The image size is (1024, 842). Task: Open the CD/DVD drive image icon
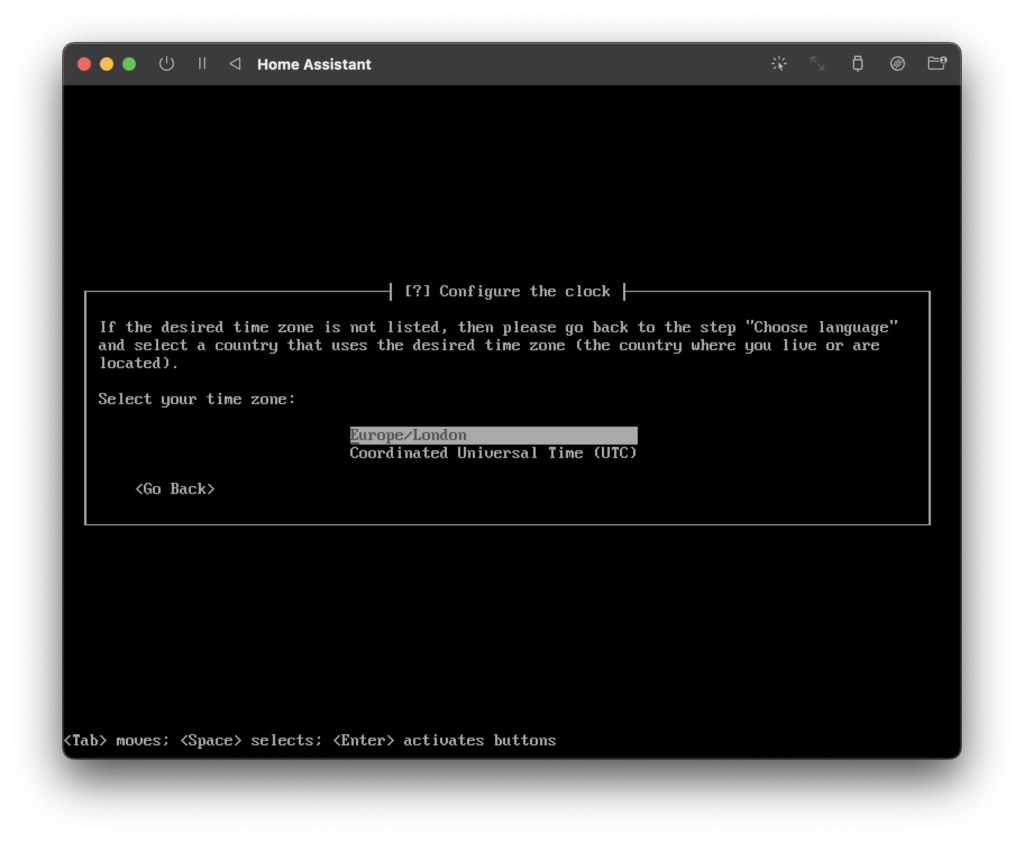[x=897, y=63]
